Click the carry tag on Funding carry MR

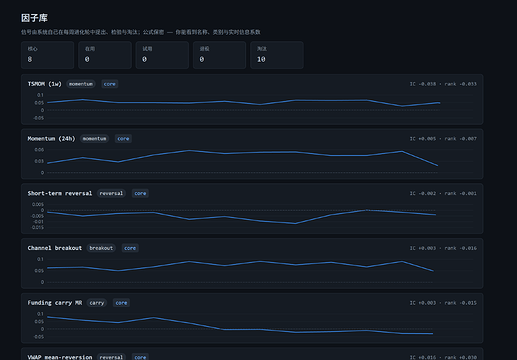97,303
